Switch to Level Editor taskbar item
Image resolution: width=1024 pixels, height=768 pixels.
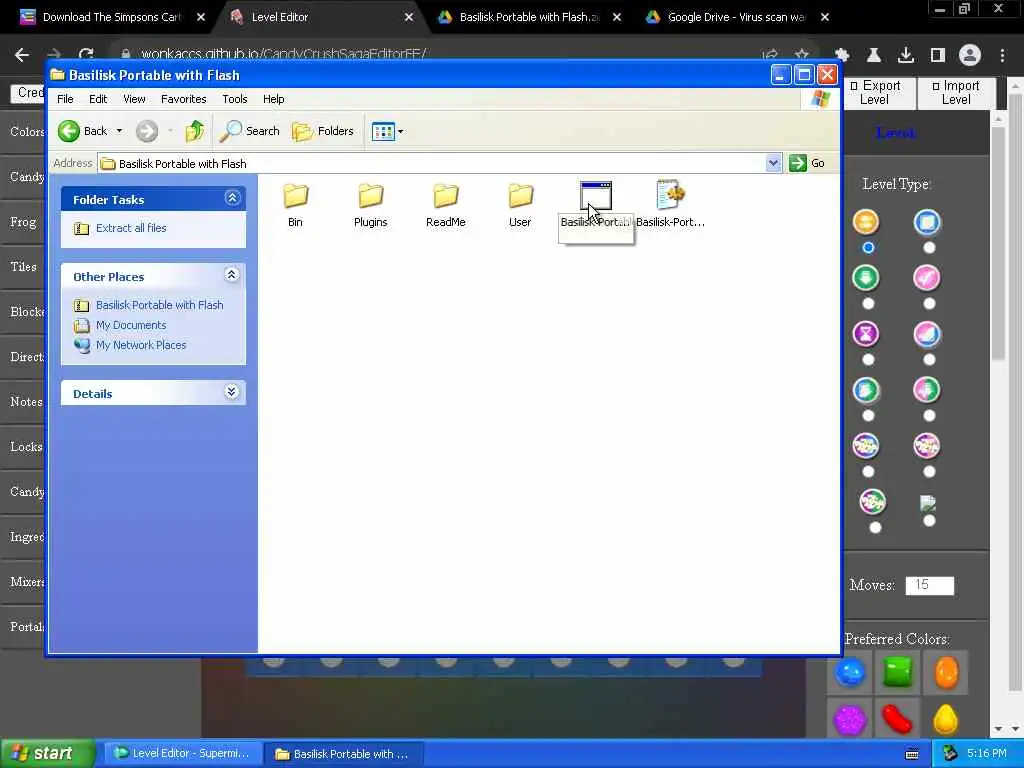pyautogui.click(x=183, y=754)
